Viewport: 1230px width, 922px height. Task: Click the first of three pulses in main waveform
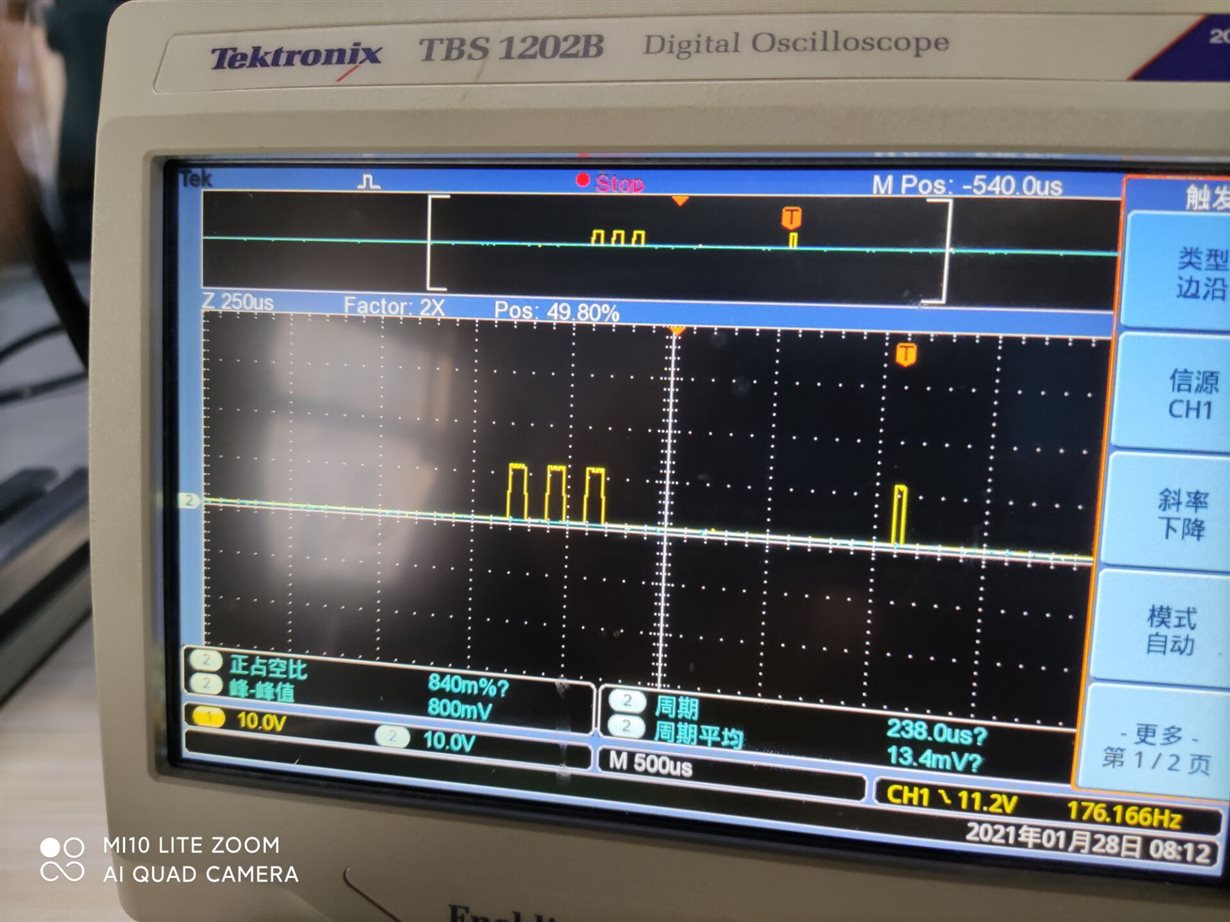coord(517,492)
